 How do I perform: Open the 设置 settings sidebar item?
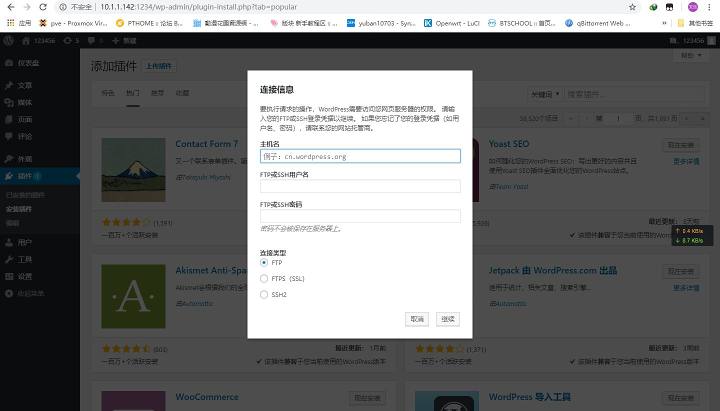[40, 276]
